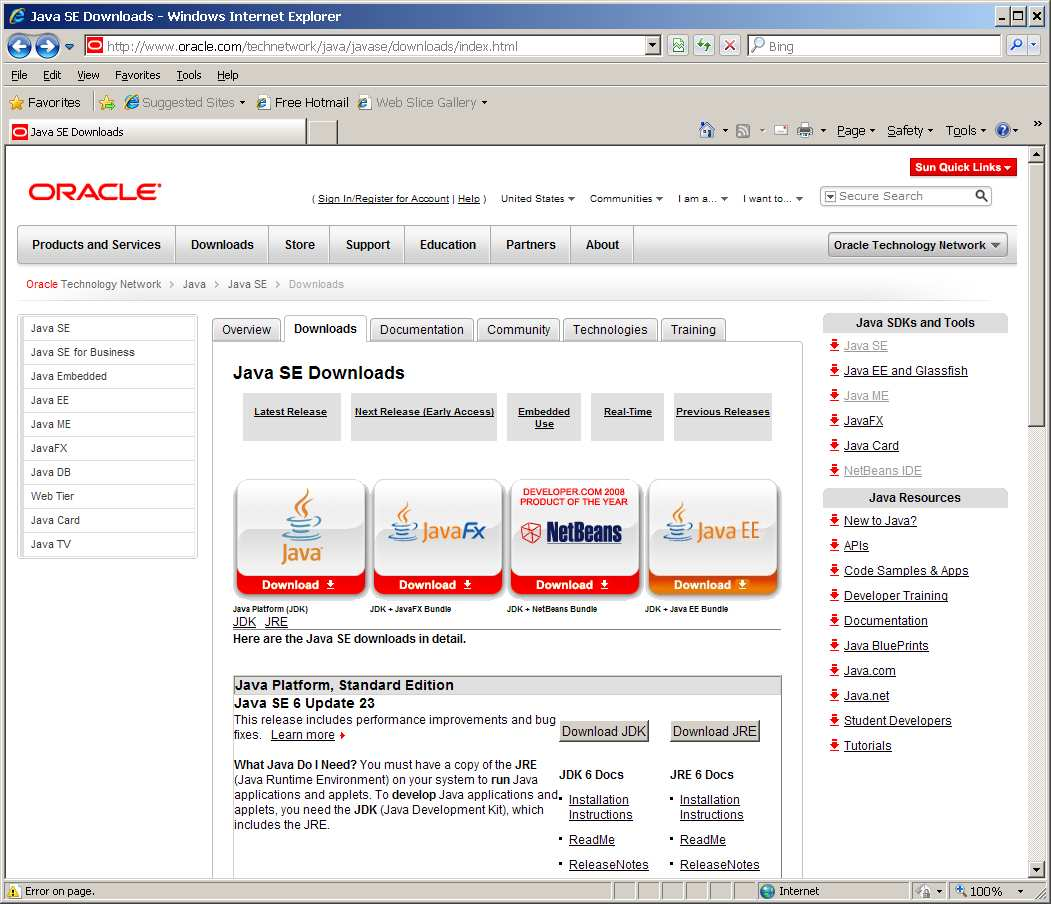This screenshot has width=1051, height=904.
Task: Open Oracle Technology Network dropdown button
Action: 917,245
